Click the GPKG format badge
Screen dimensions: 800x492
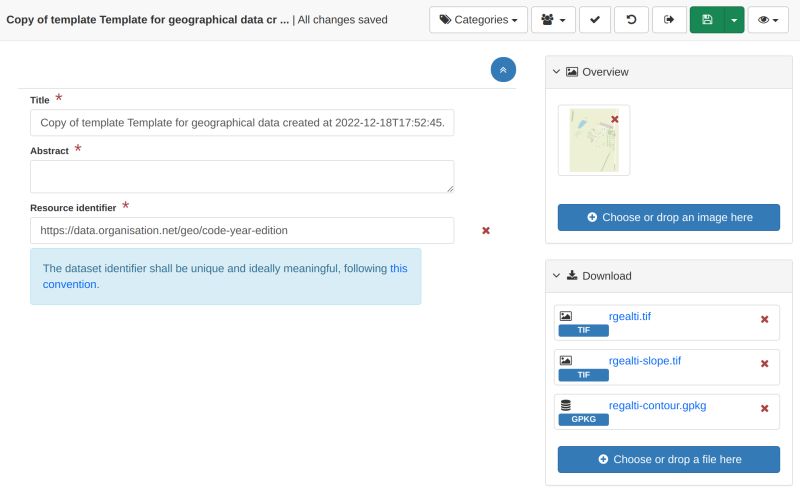(584, 419)
